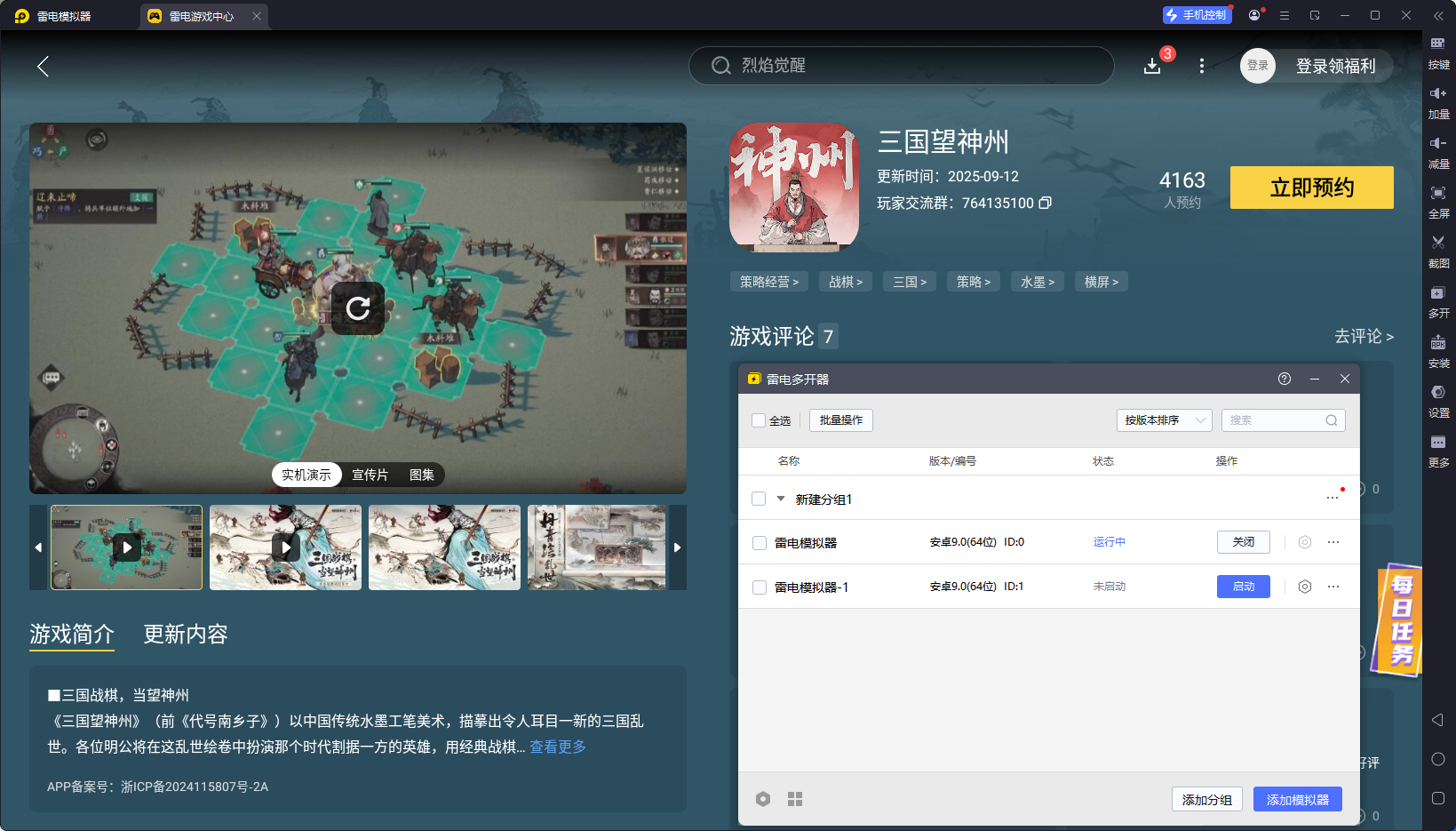Click the 查看更多 link in game description
The width and height of the screenshot is (1456, 831).
tap(557, 747)
